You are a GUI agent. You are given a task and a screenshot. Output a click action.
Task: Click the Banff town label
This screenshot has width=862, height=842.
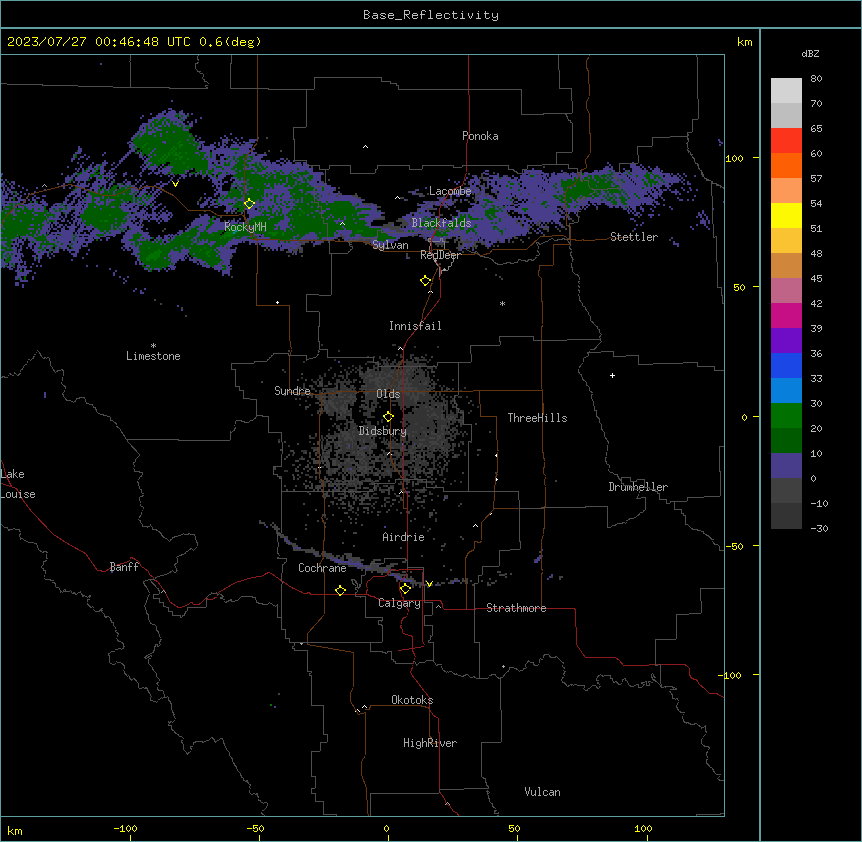[x=124, y=567]
